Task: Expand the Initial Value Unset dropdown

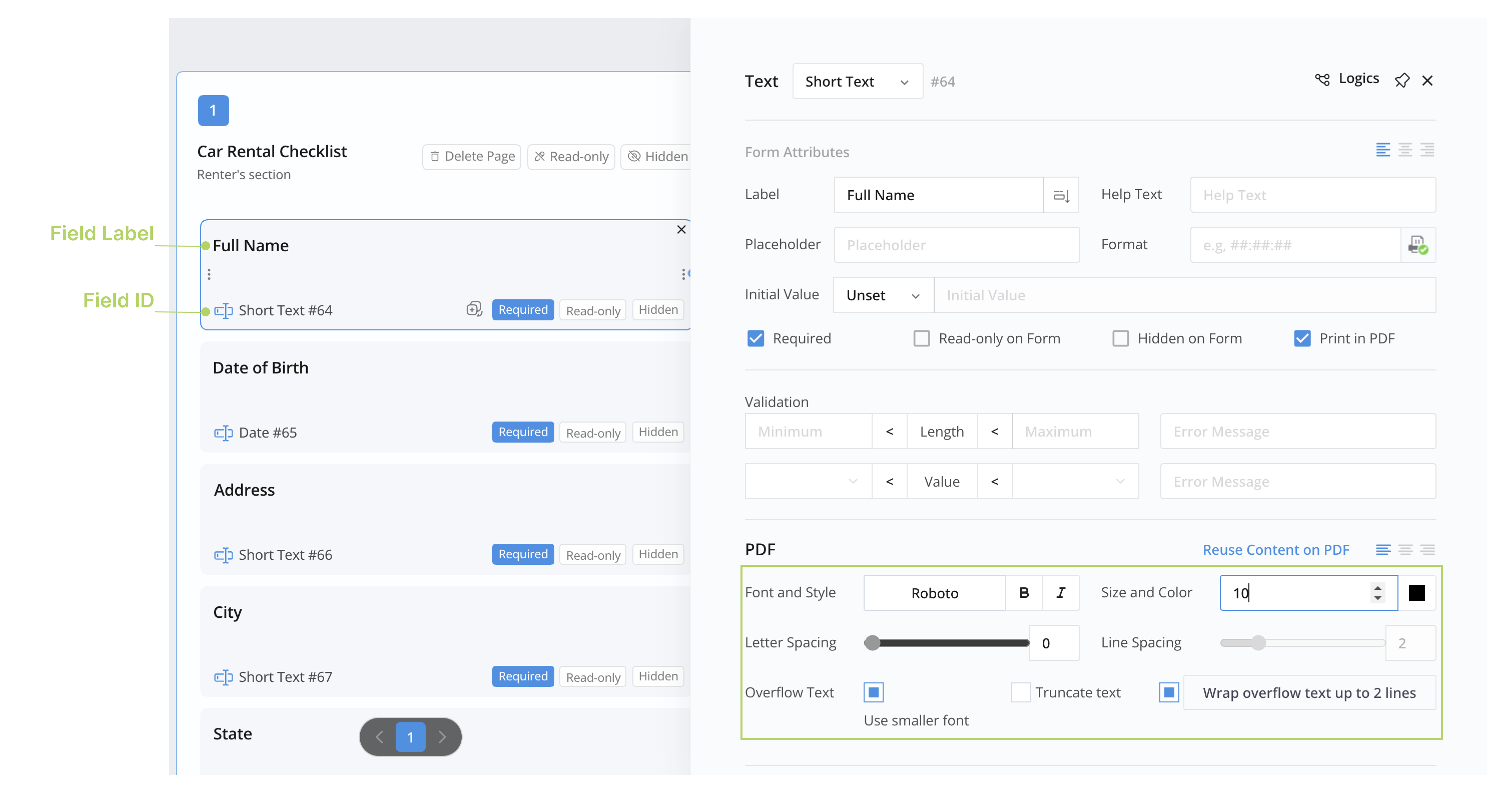Action: tap(883, 296)
